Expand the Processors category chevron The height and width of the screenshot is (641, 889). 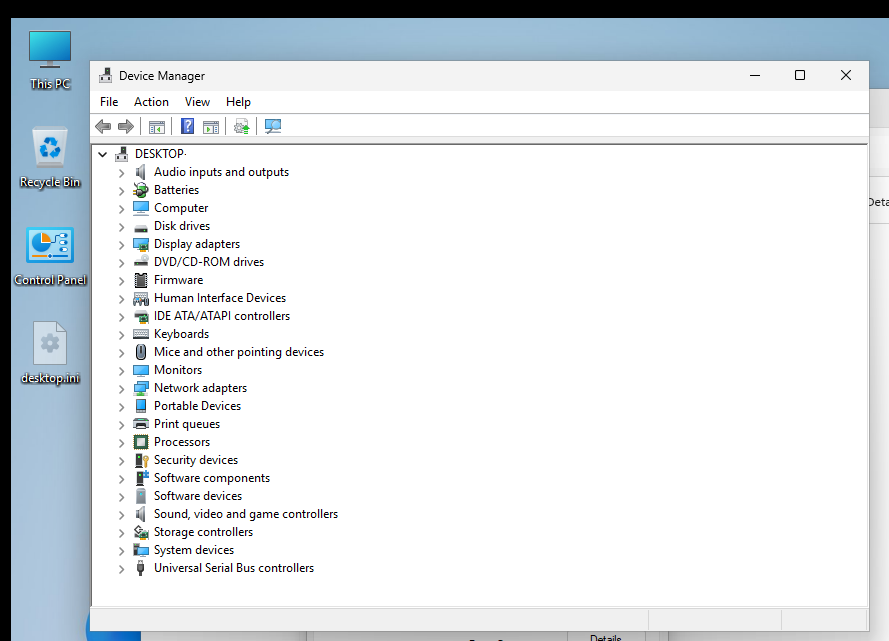coord(121,443)
